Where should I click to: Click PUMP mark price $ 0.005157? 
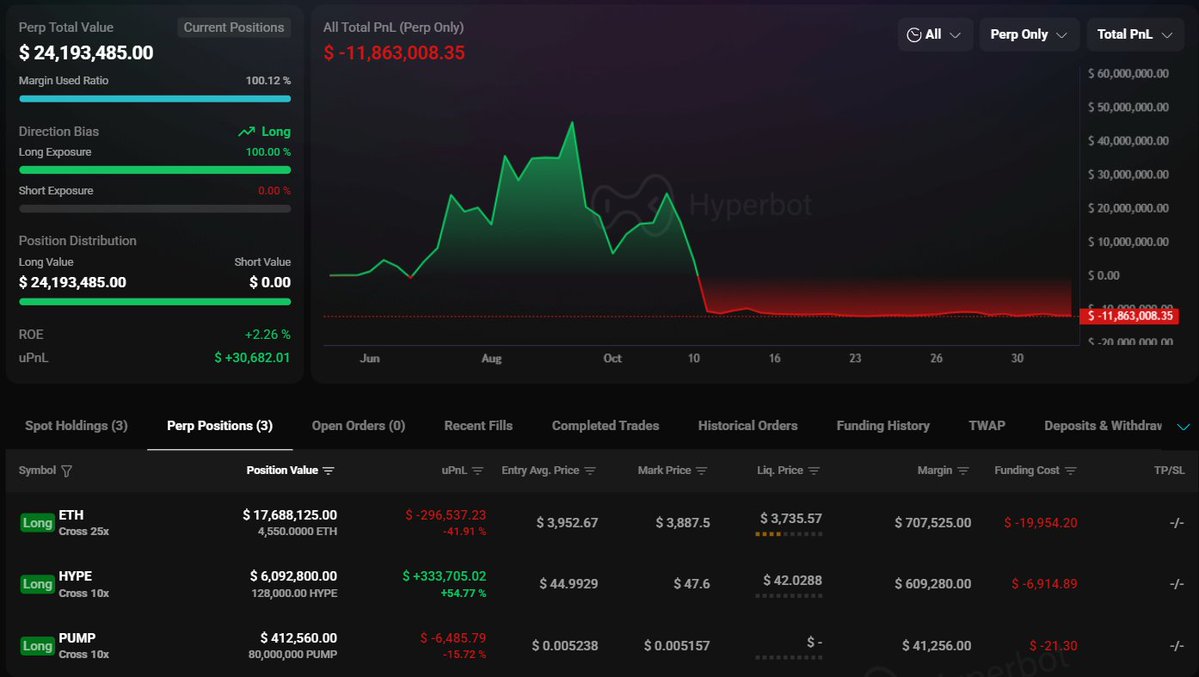tap(677, 646)
